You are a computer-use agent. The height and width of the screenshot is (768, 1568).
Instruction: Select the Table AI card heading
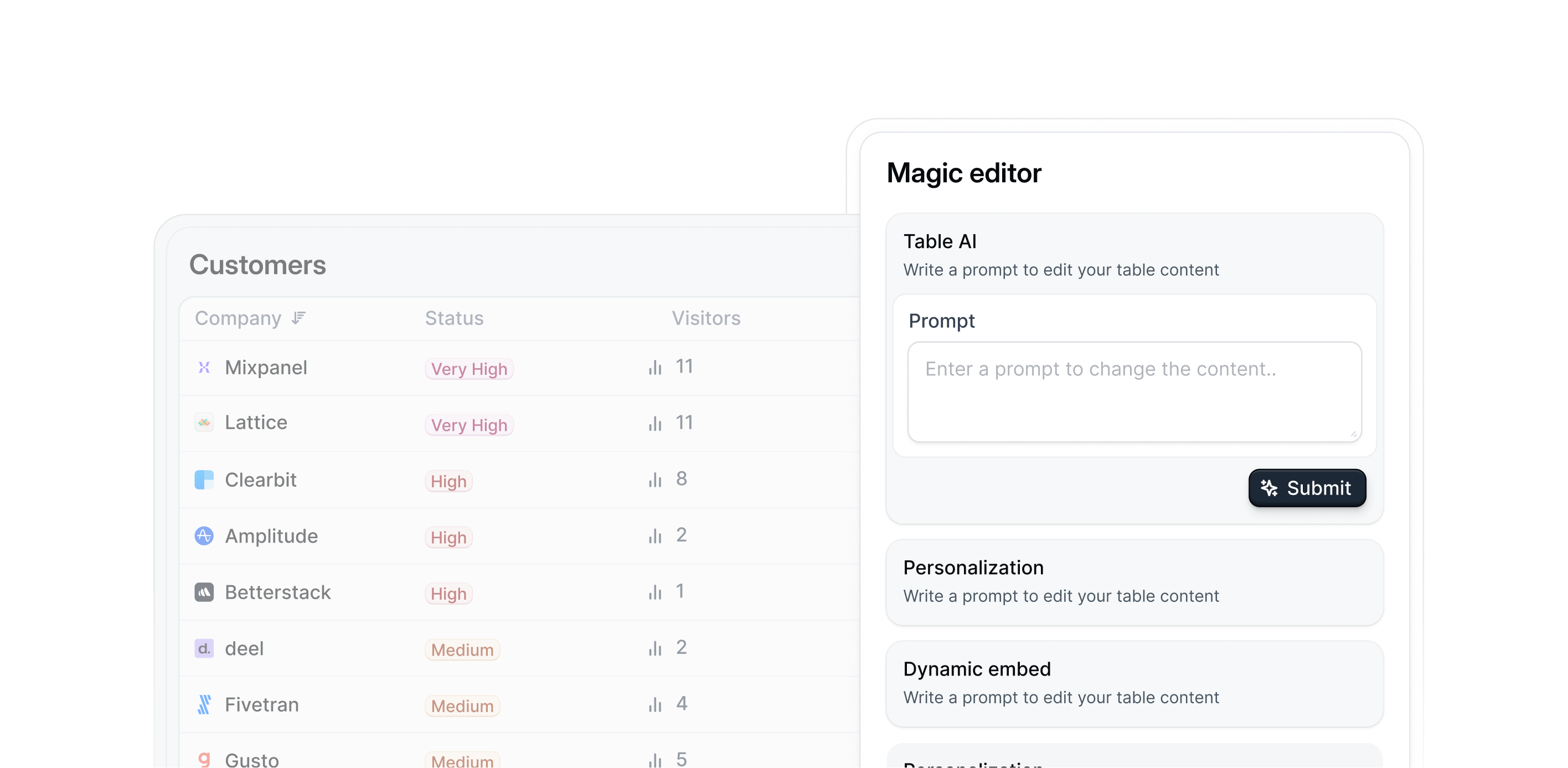[x=940, y=241]
